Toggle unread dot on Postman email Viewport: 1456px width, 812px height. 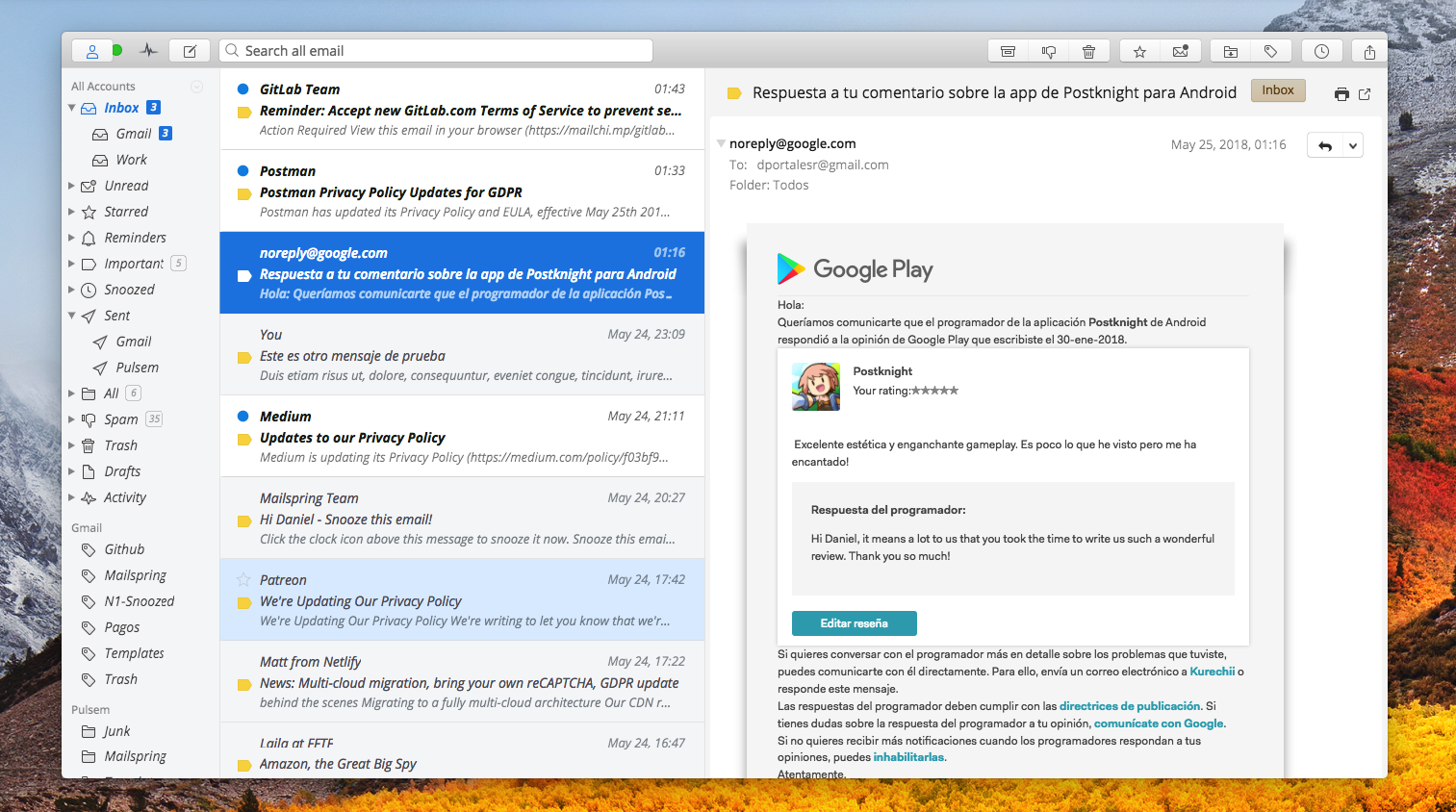(x=243, y=170)
